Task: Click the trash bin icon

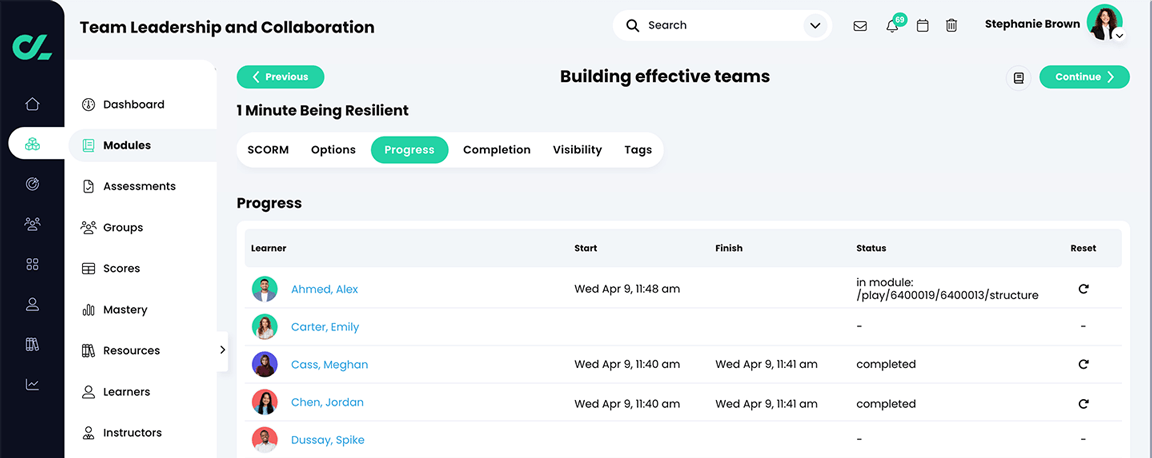Action: (952, 26)
